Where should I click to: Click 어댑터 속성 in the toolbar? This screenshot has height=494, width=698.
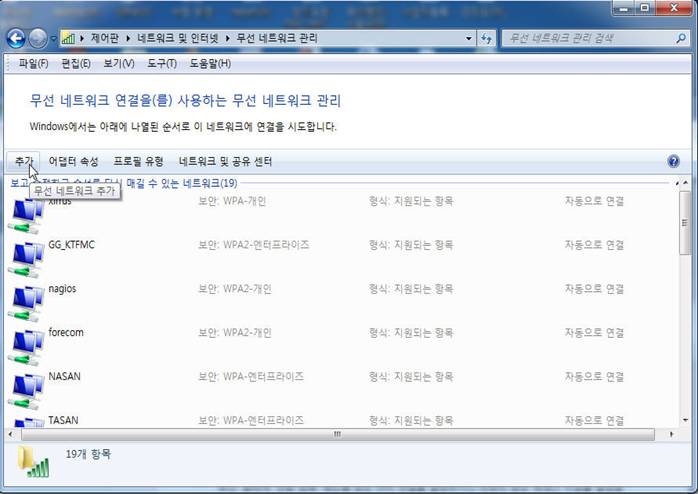73,161
